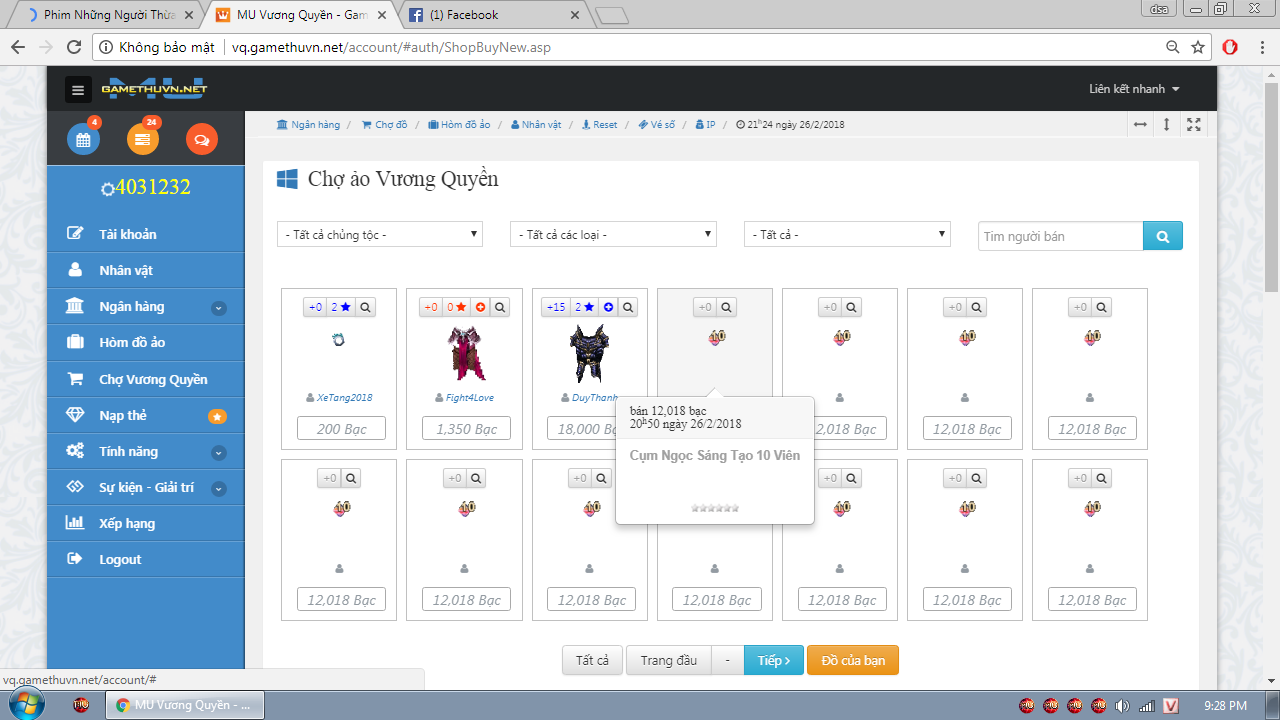
Task: Click the blue search button beside seller field
Action: pyautogui.click(x=1163, y=236)
